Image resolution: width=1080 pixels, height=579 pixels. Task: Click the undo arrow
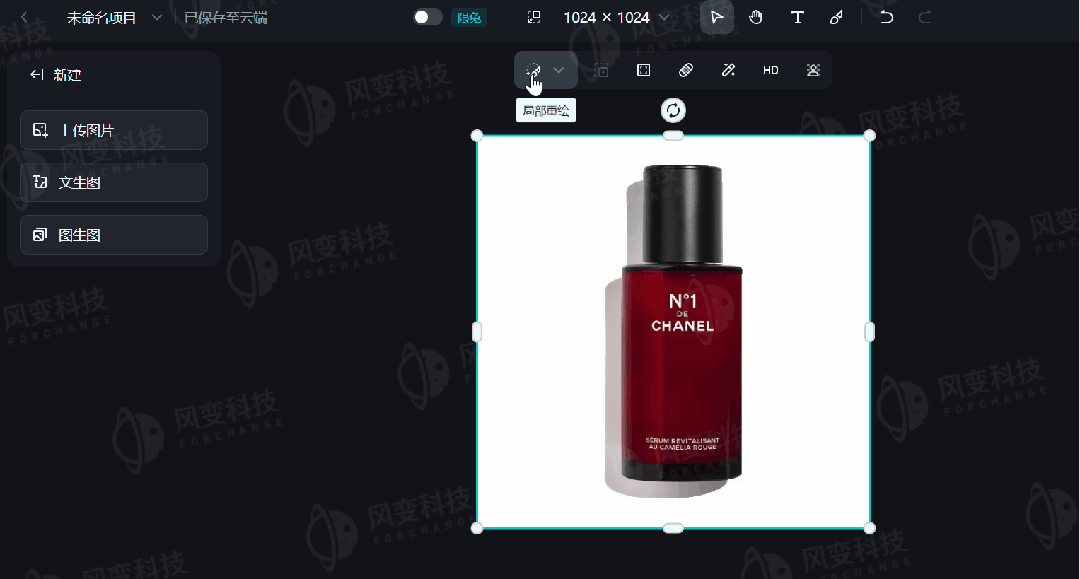886,17
